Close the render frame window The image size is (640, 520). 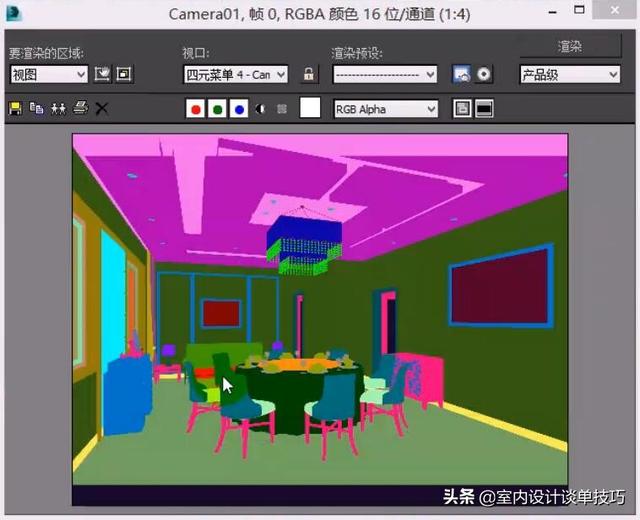[615, 10]
